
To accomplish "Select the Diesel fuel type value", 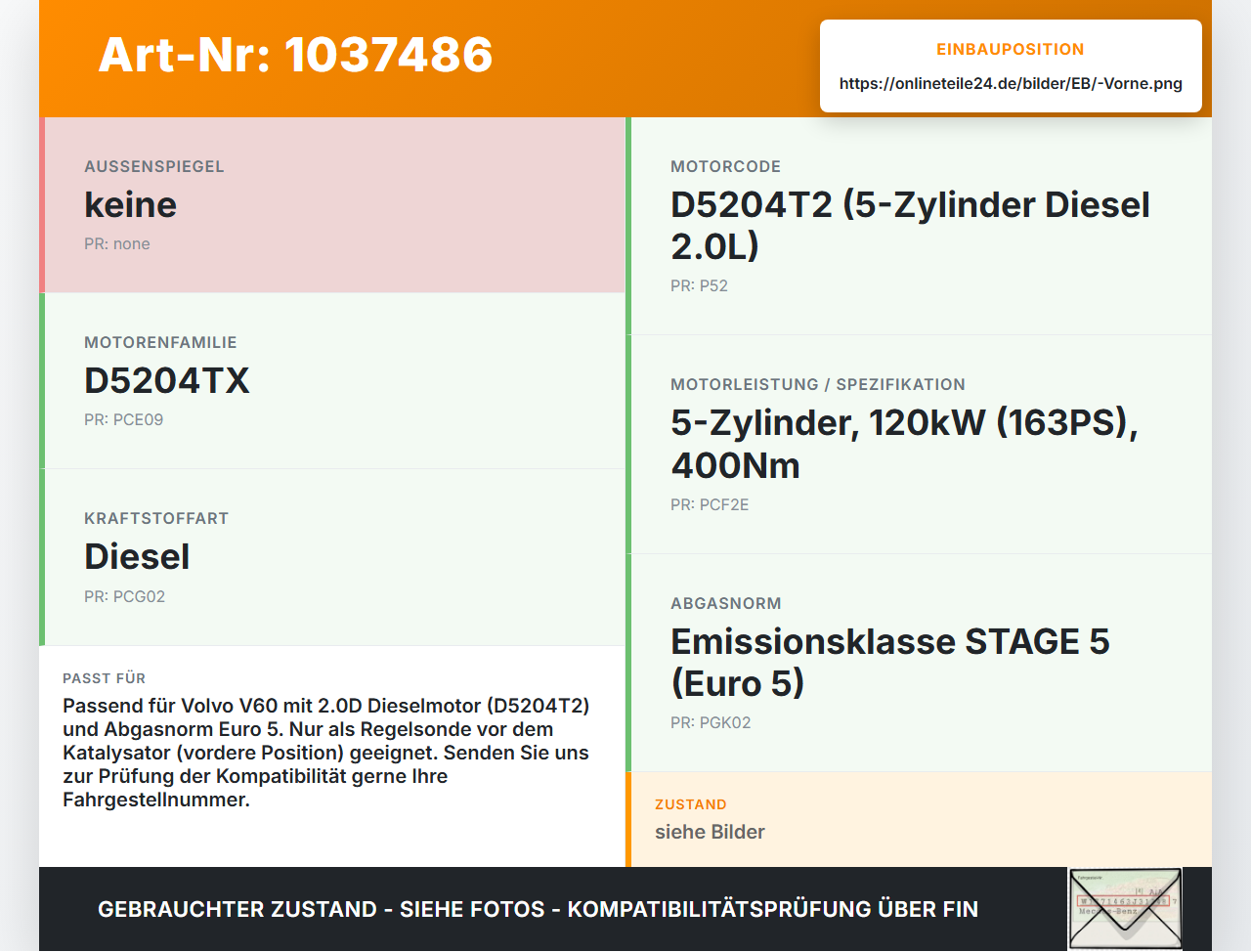I will pos(137,557).
